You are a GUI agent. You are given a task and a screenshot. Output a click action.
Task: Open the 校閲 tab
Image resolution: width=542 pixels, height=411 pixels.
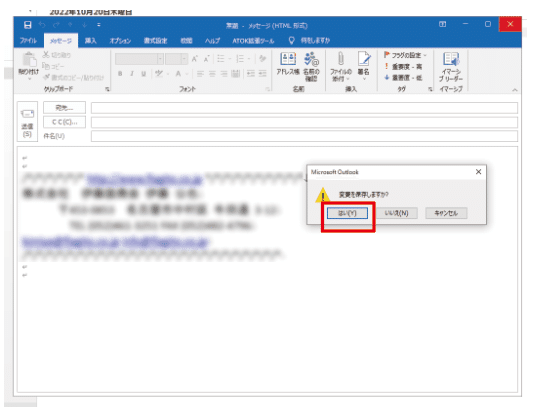(x=186, y=41)
